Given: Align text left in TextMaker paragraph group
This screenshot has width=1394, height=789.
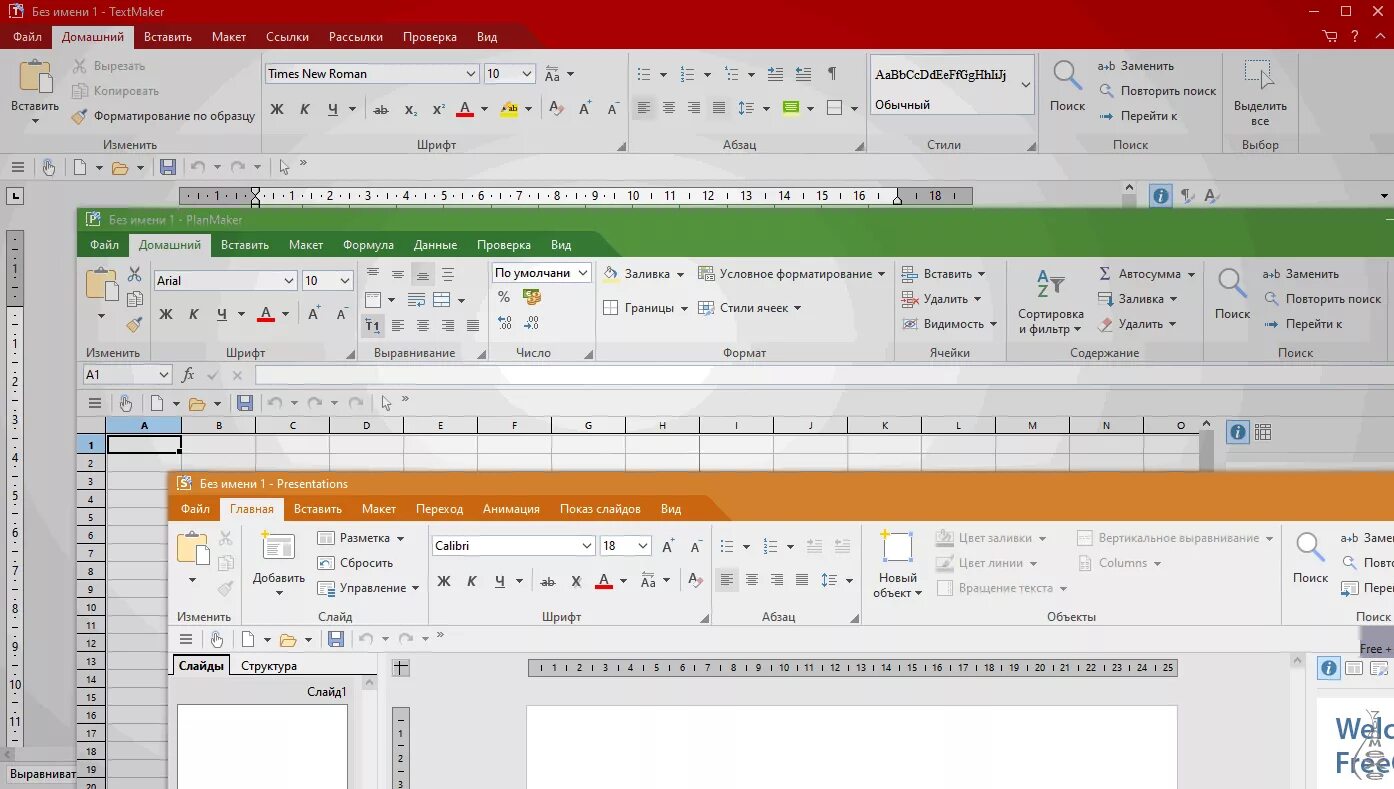Looking at the screenshot, I should pyautogui.click(x=644, y=108).
